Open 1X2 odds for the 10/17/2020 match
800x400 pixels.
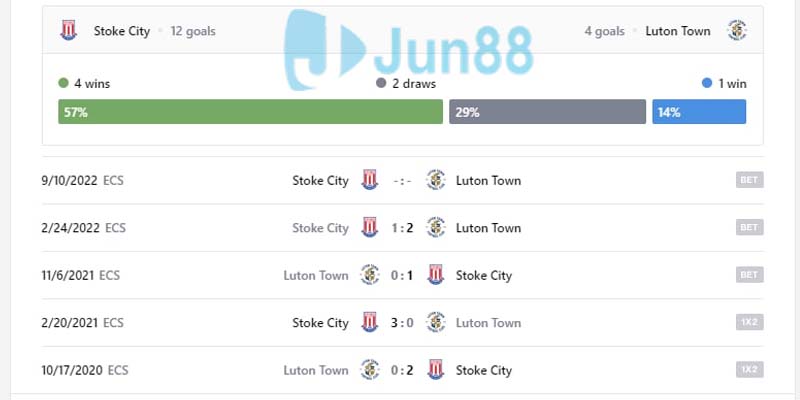tap(749, 370)
